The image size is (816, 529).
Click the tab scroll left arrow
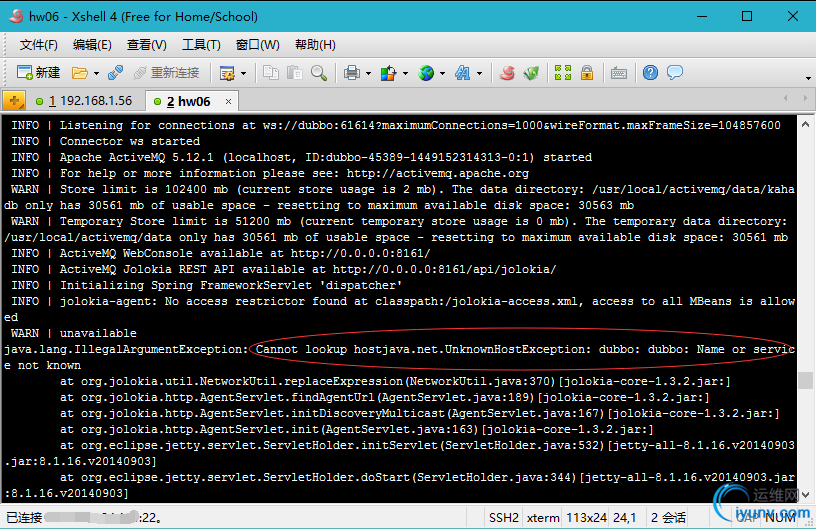click(x=786, y=98)
